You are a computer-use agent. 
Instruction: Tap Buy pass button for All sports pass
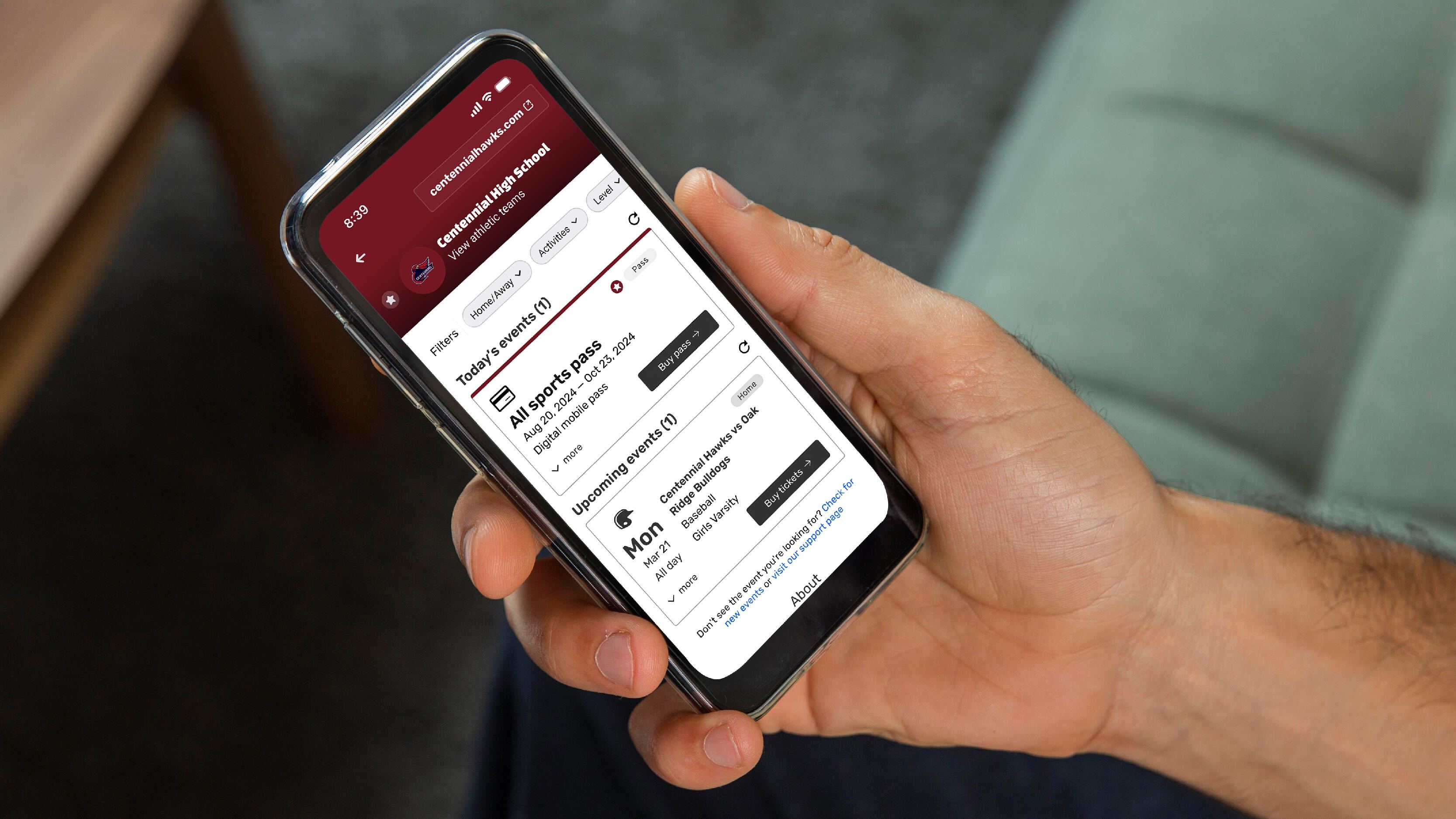pos(671,362)
